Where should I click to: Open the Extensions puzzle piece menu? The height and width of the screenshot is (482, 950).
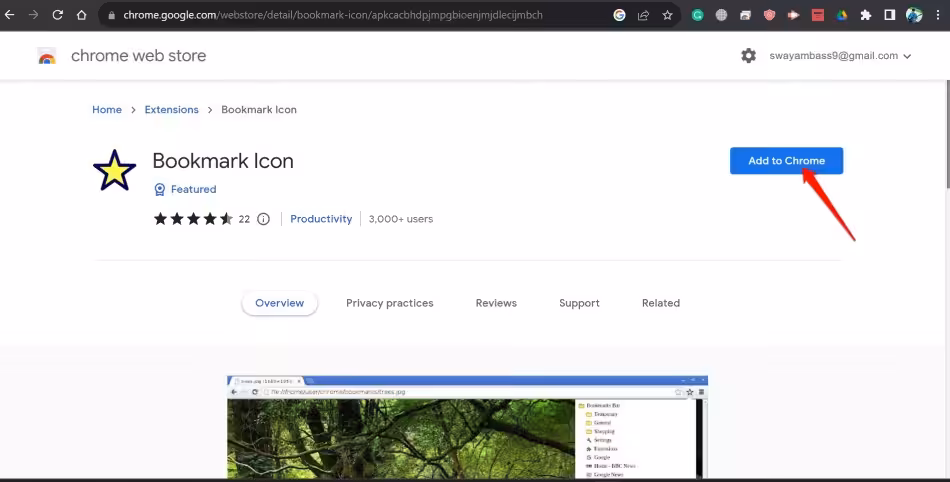pyautogui.click(x=866, y=15)
